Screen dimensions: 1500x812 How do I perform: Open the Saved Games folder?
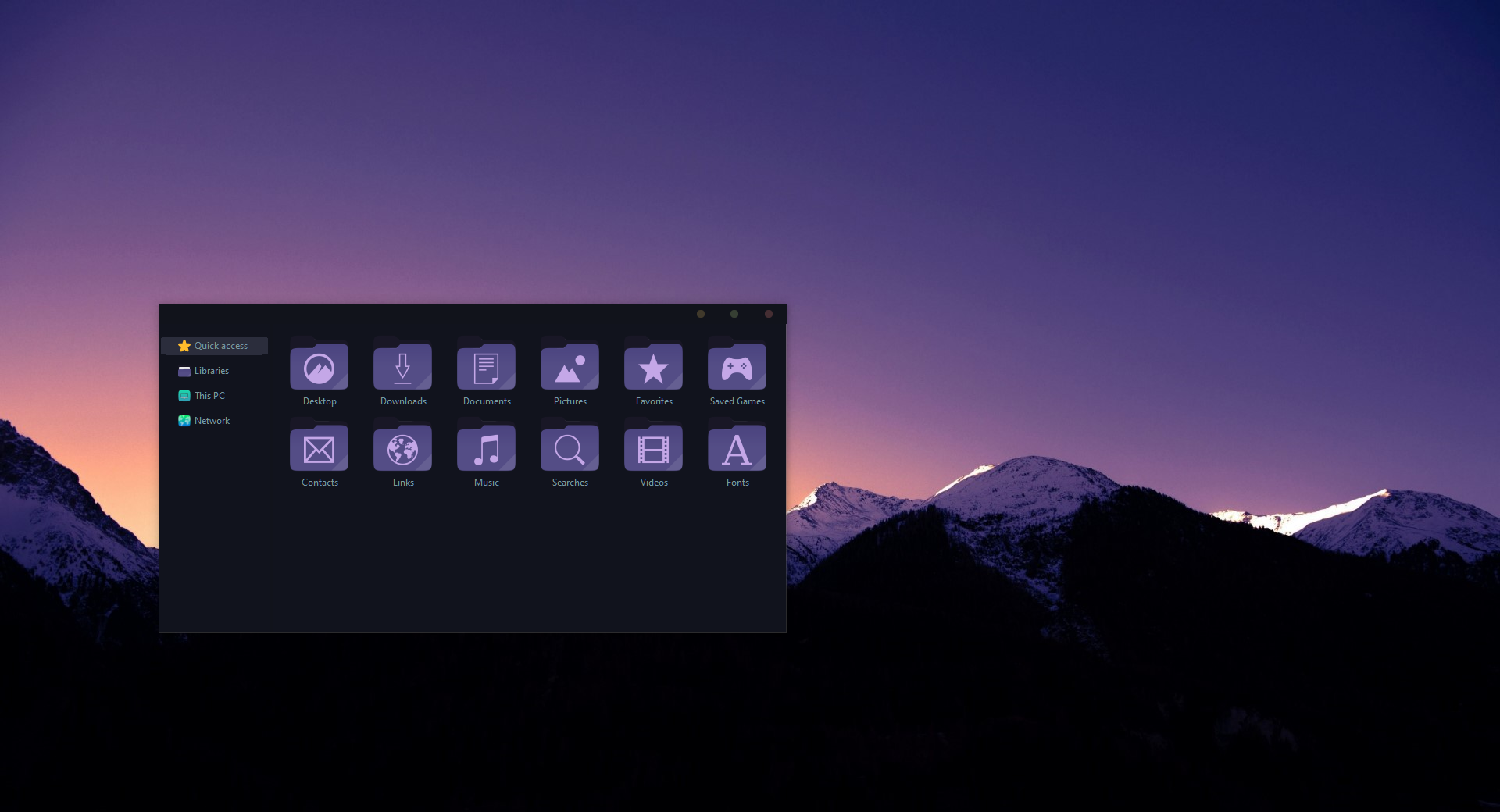click(737, 367)
